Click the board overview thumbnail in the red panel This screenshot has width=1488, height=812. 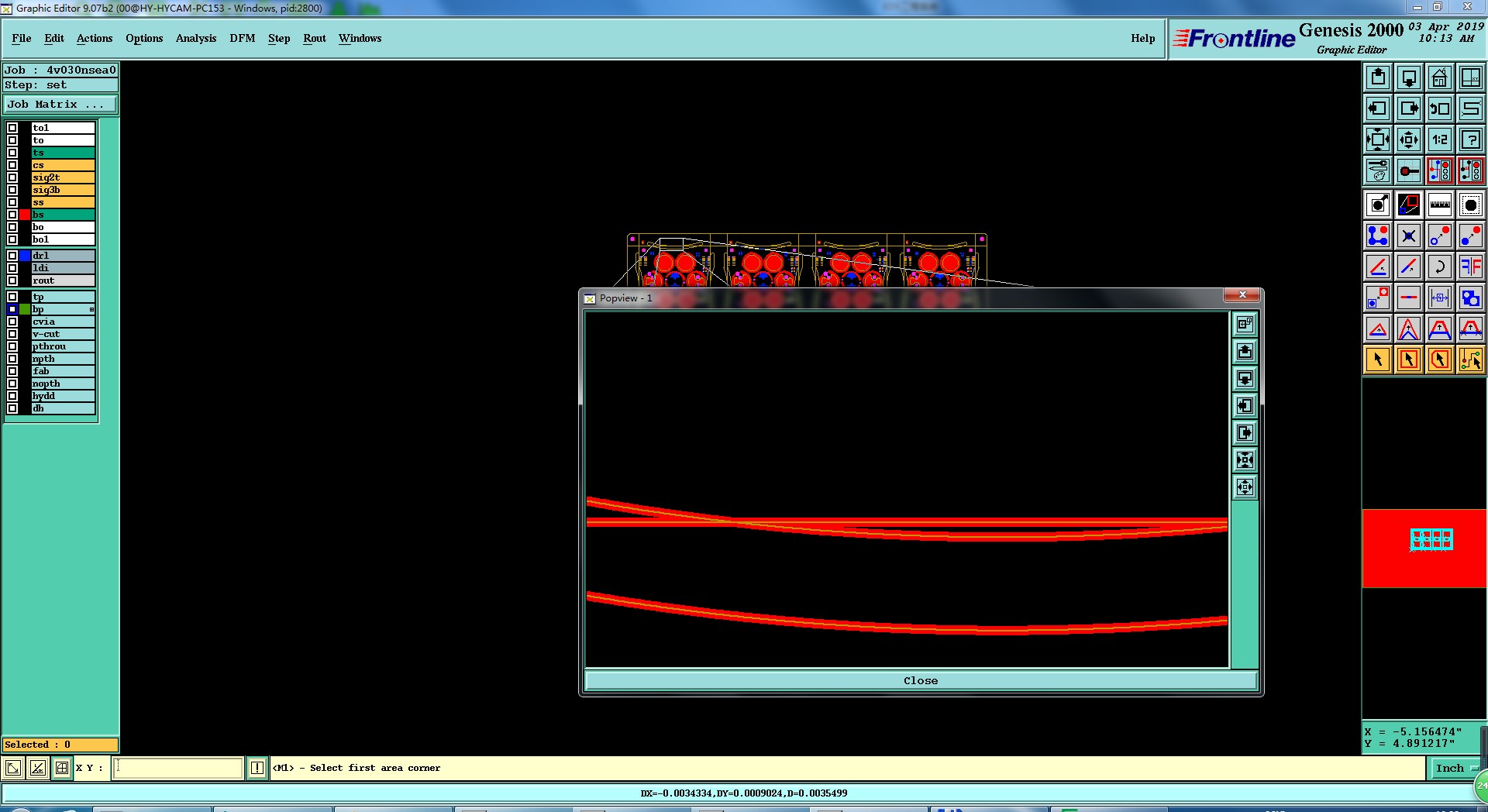[x=1431, y=539]
